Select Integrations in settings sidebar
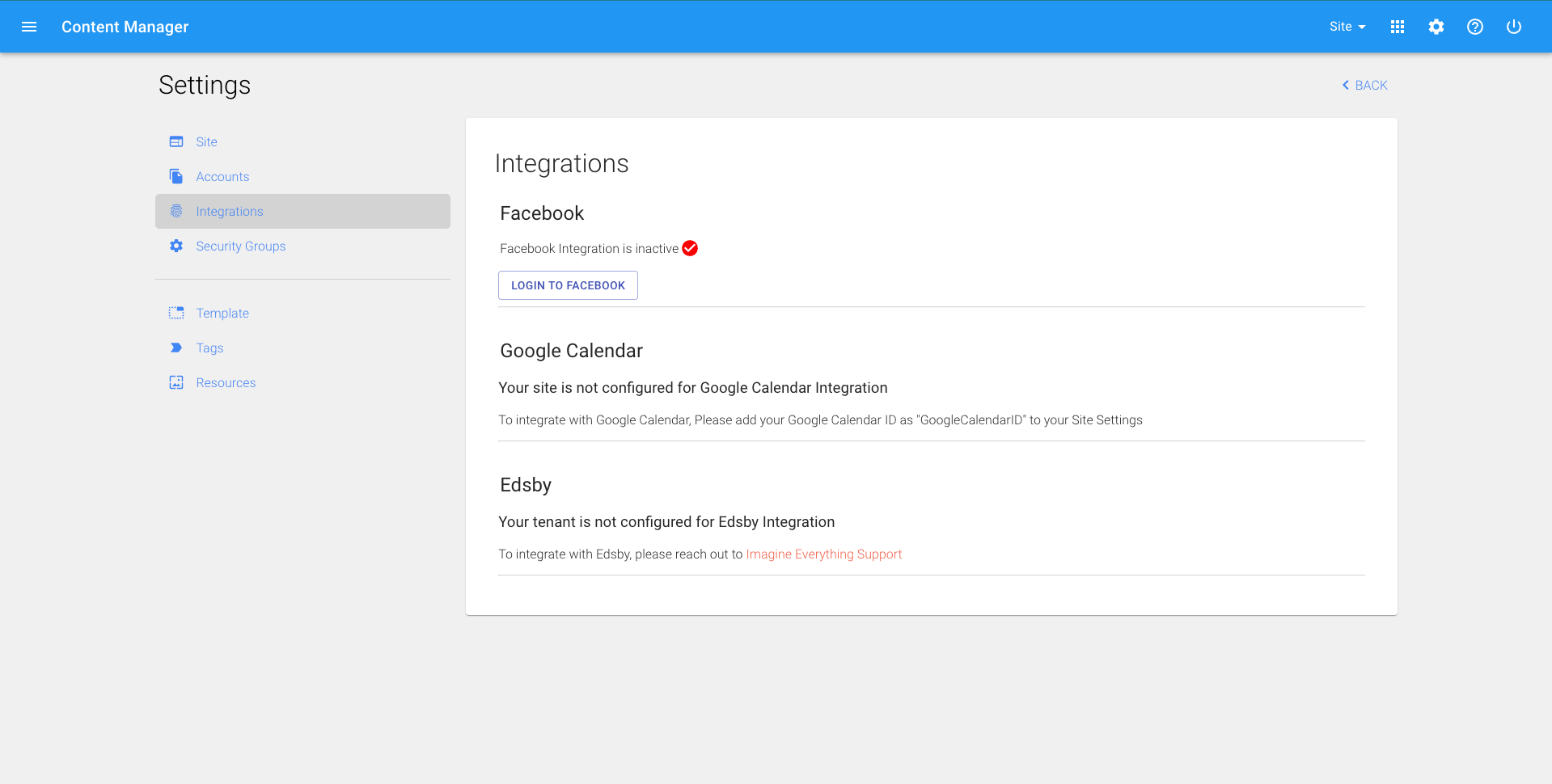 [302, 211]
